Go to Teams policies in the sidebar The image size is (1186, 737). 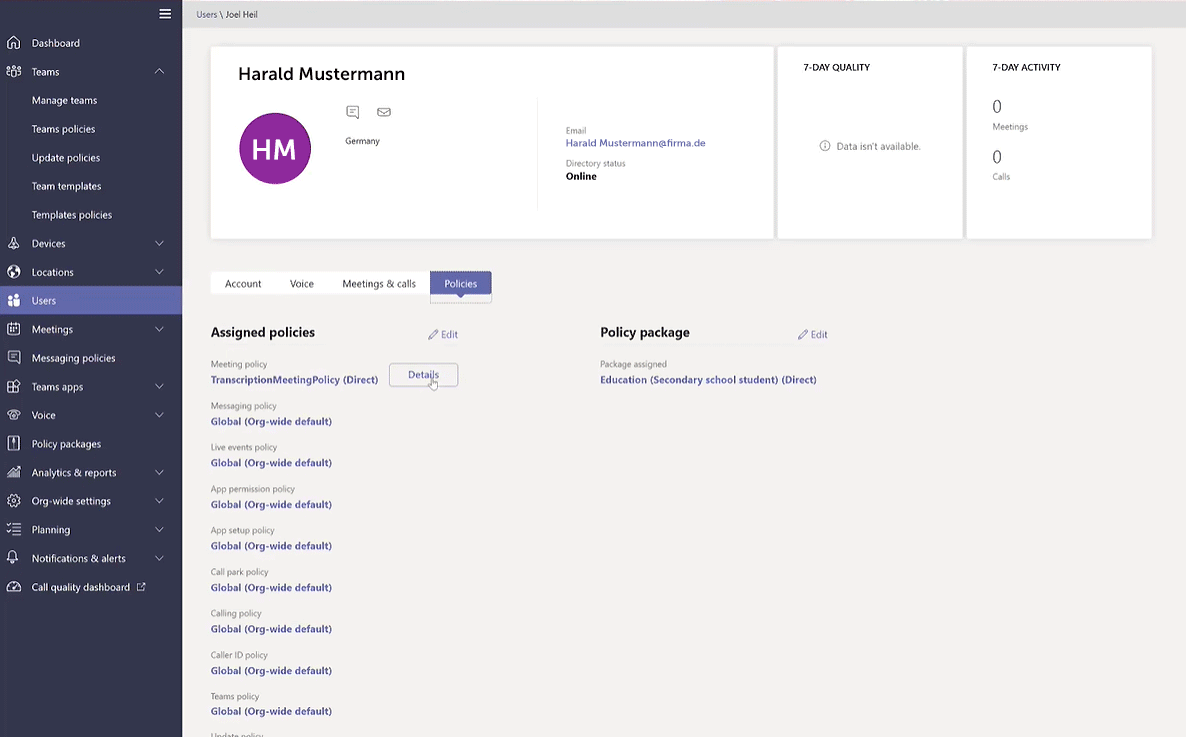click(x=64, y=129)
